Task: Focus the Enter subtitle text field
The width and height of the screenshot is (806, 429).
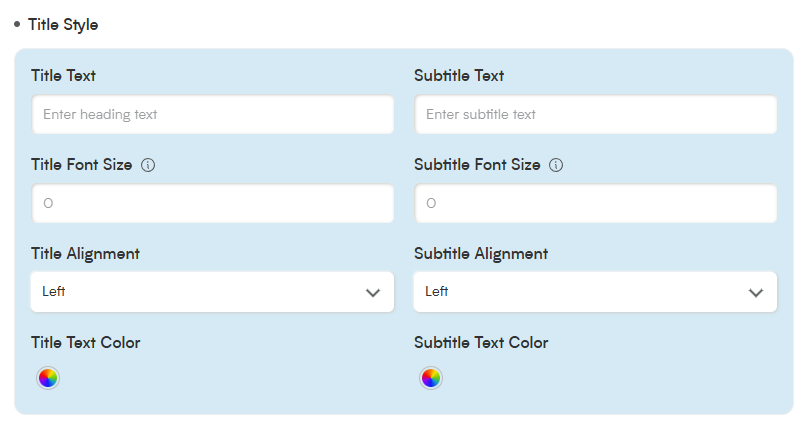Action: (x=596, y=115)
